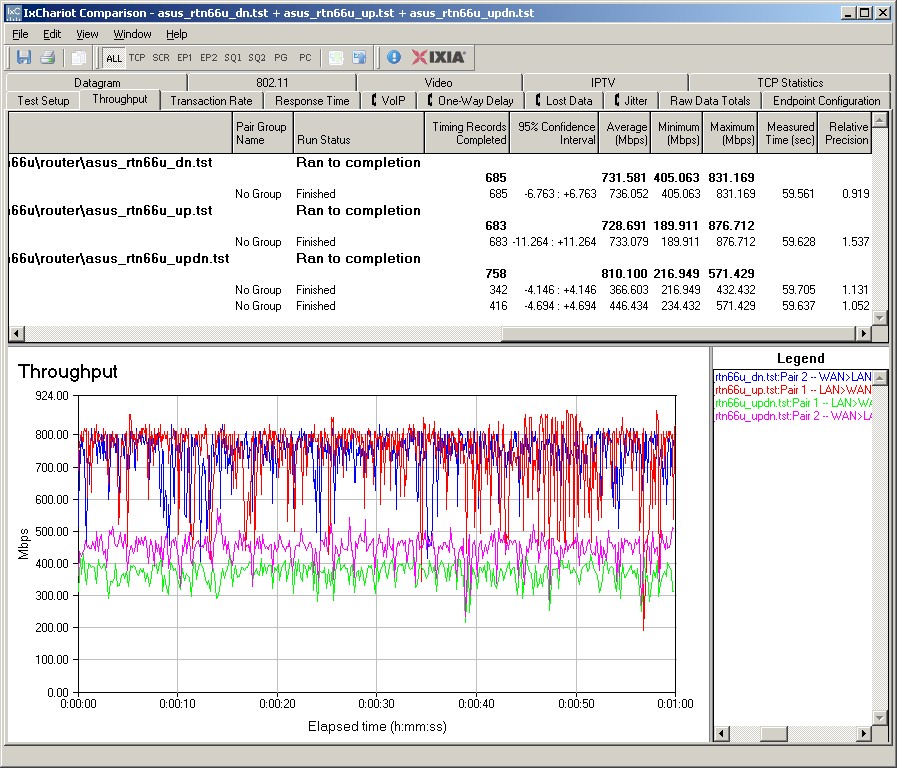Switch to the TCP Statistics tab

(790, 83)
